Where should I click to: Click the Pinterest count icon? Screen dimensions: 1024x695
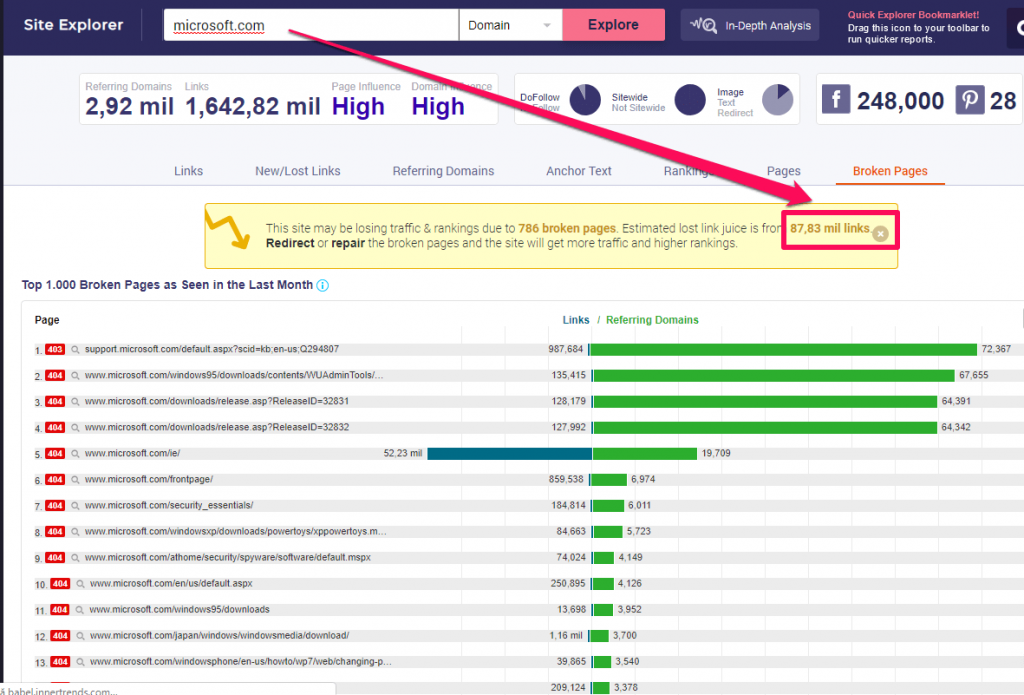point(970,100)
